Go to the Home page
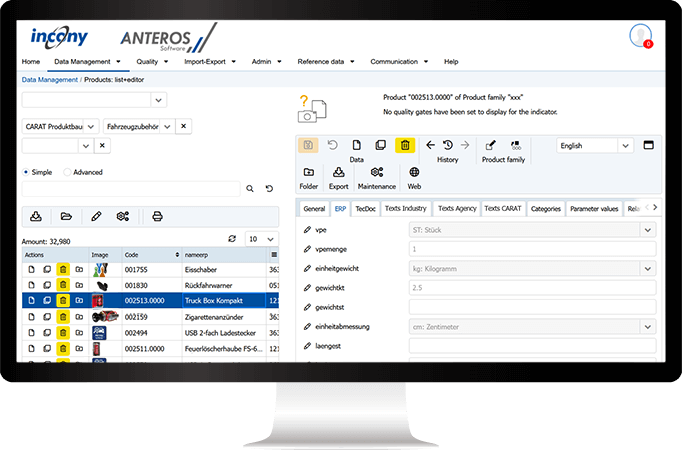Screen dimensions: 682x450 click(x=31, y=62)
